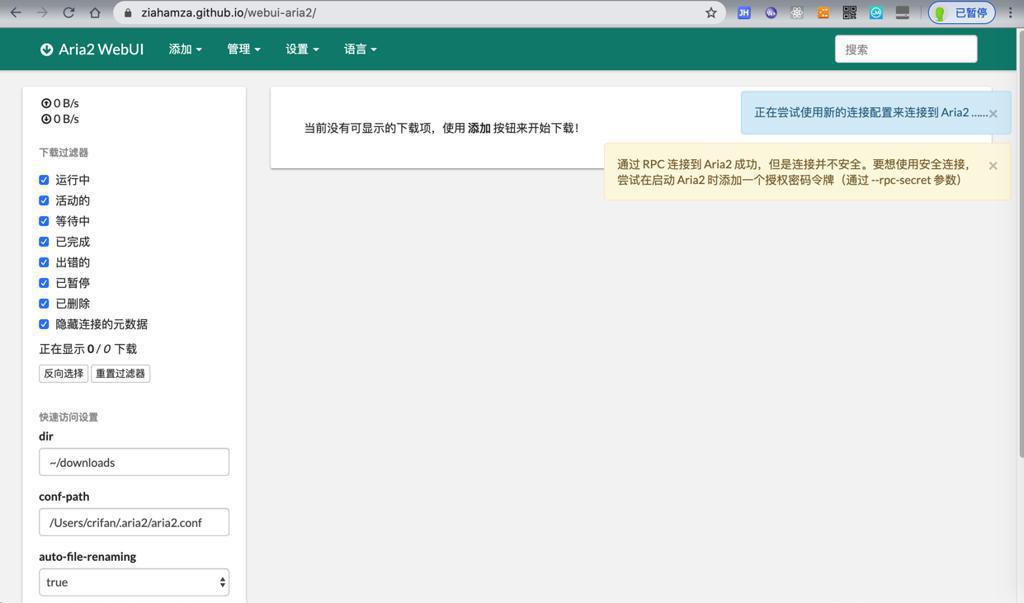Uncheck the 已删除 filter
Image resolution: width=1024 pixels, height=603 pixels.
tap(44, 303)
